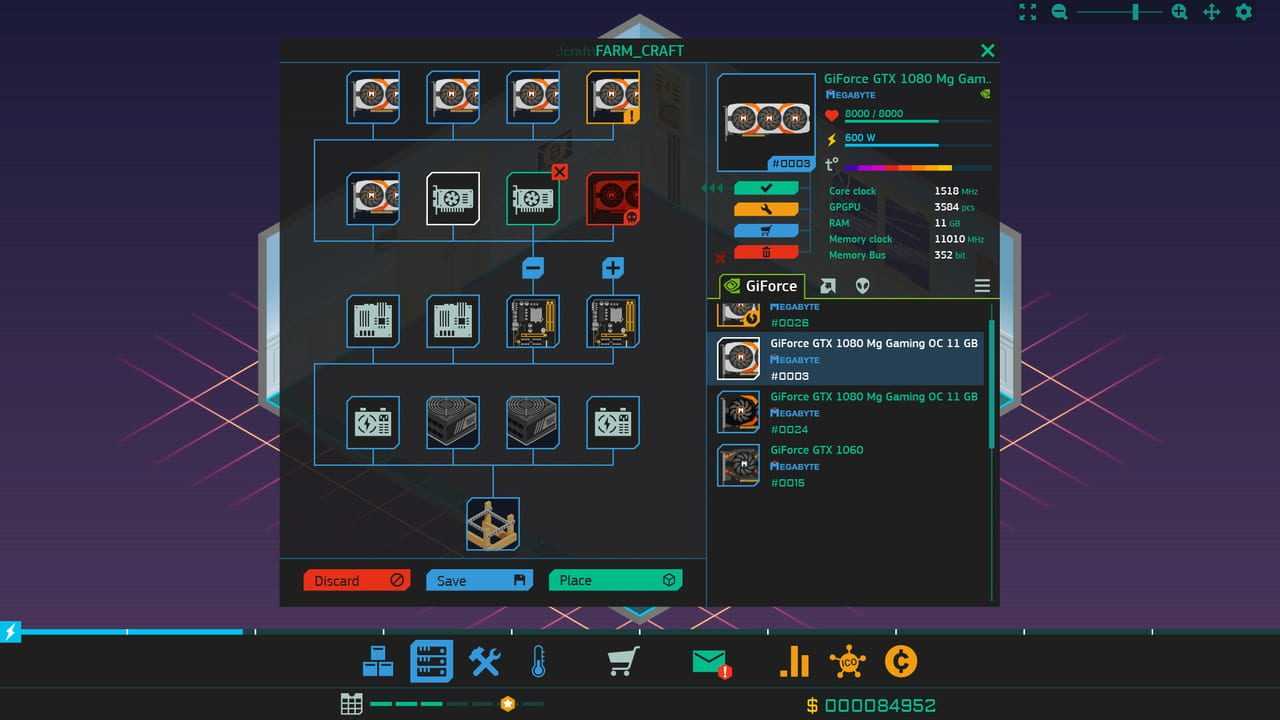
Task: Open the hamburger list menu
Action: click(982, 286)
